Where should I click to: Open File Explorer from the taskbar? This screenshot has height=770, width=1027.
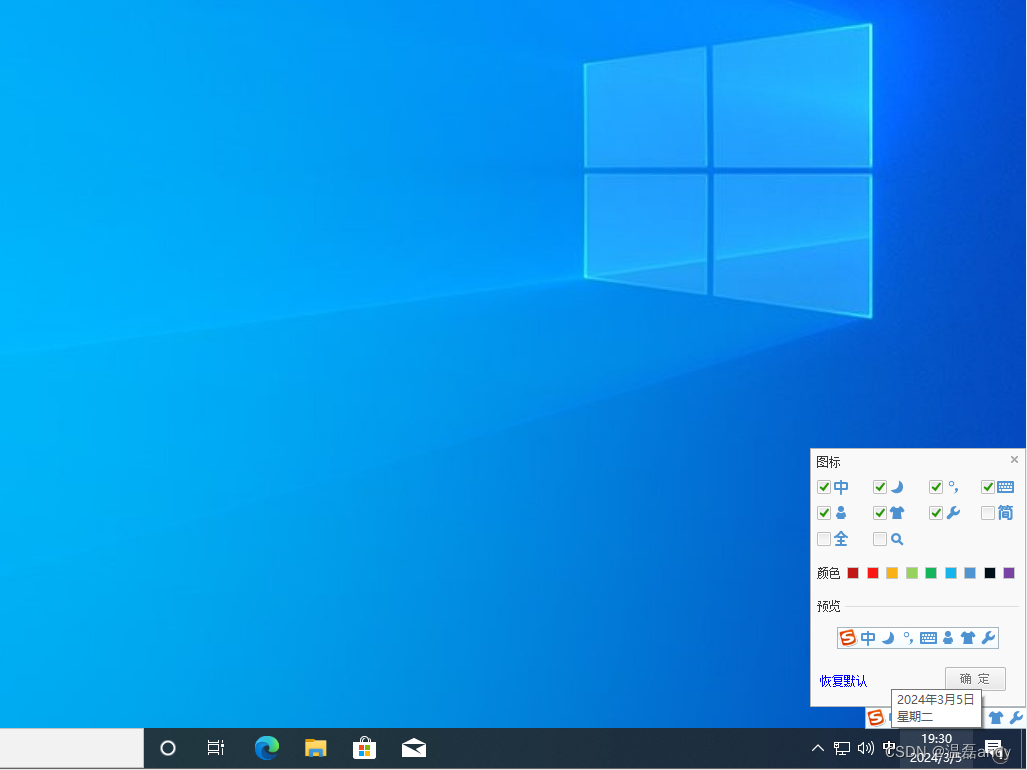click(x=315, y=748)
